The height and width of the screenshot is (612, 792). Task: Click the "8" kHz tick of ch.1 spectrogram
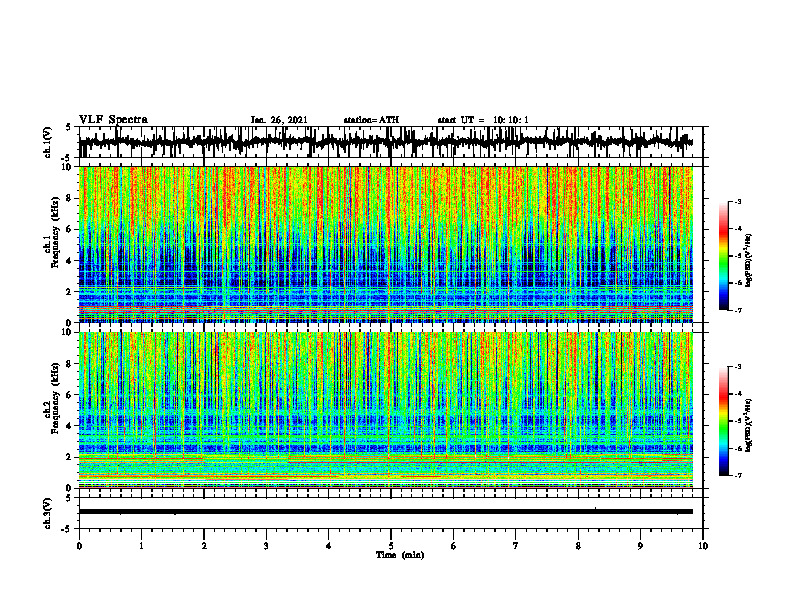point(70,198)
